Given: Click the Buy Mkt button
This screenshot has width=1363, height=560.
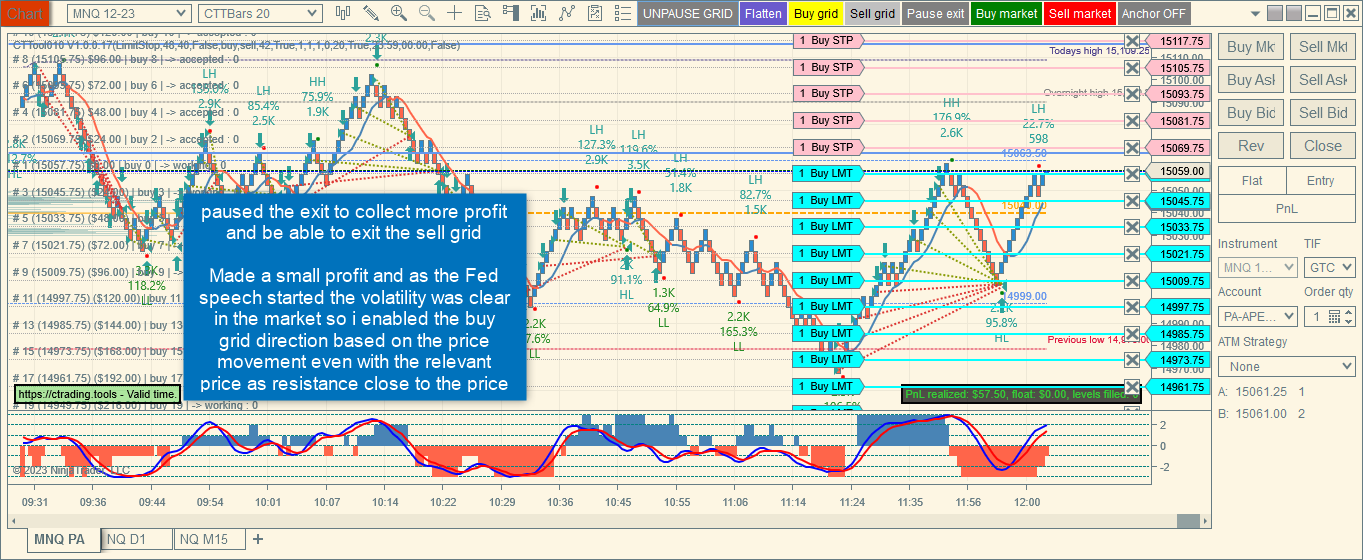Looking at the screenshot, I should [x=1251, y=47].
